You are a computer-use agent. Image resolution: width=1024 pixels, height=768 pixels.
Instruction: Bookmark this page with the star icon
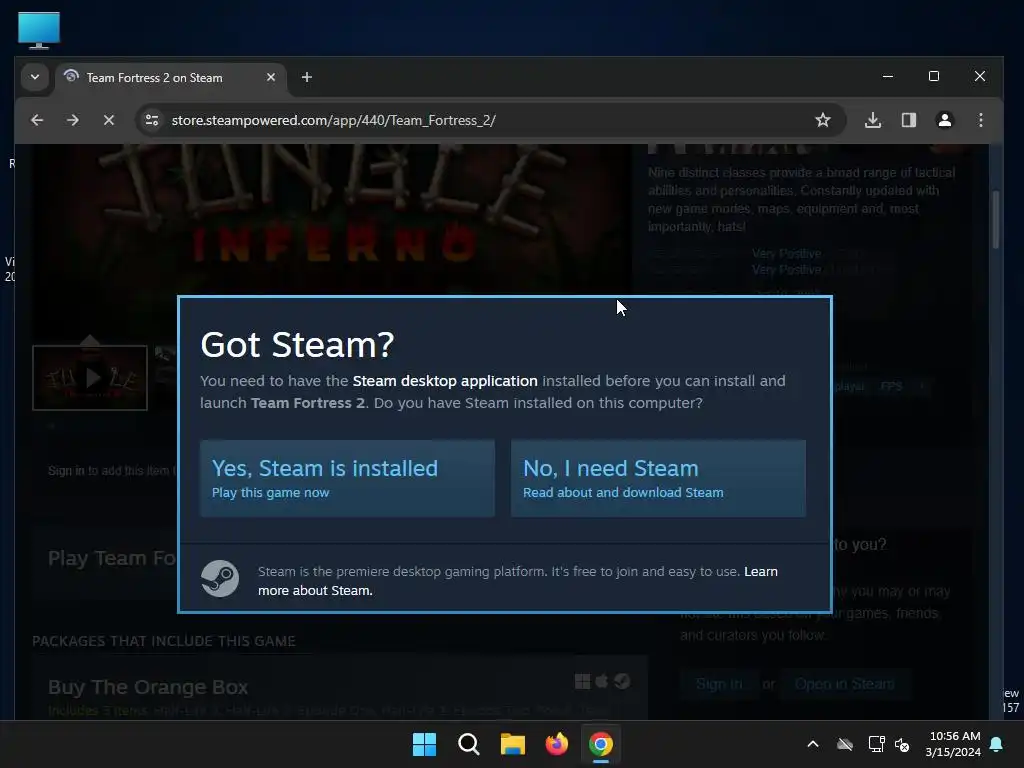coord(823,120)
